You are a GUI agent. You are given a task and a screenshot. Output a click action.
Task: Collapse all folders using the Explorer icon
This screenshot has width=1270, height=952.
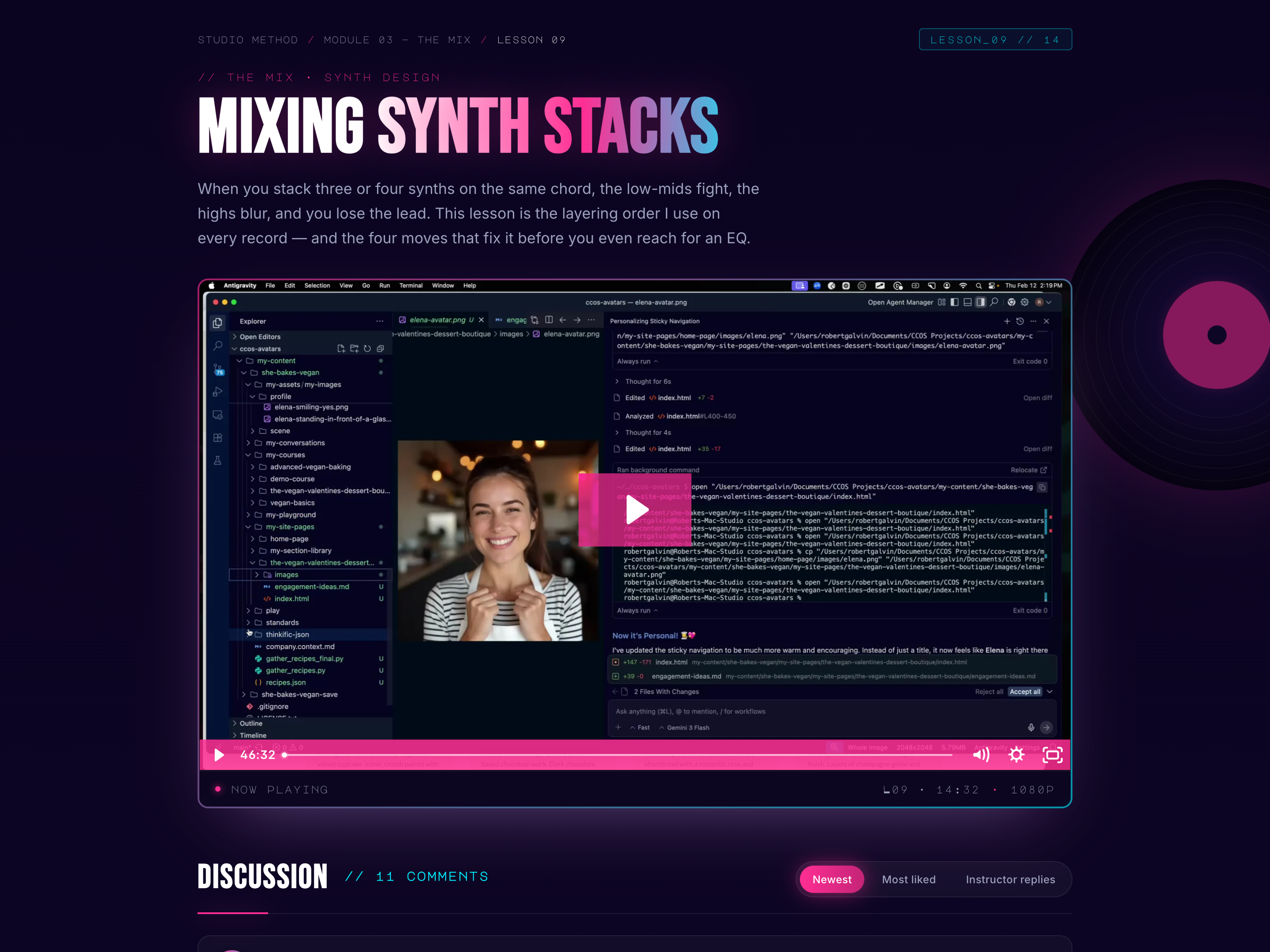click(380, 348)
